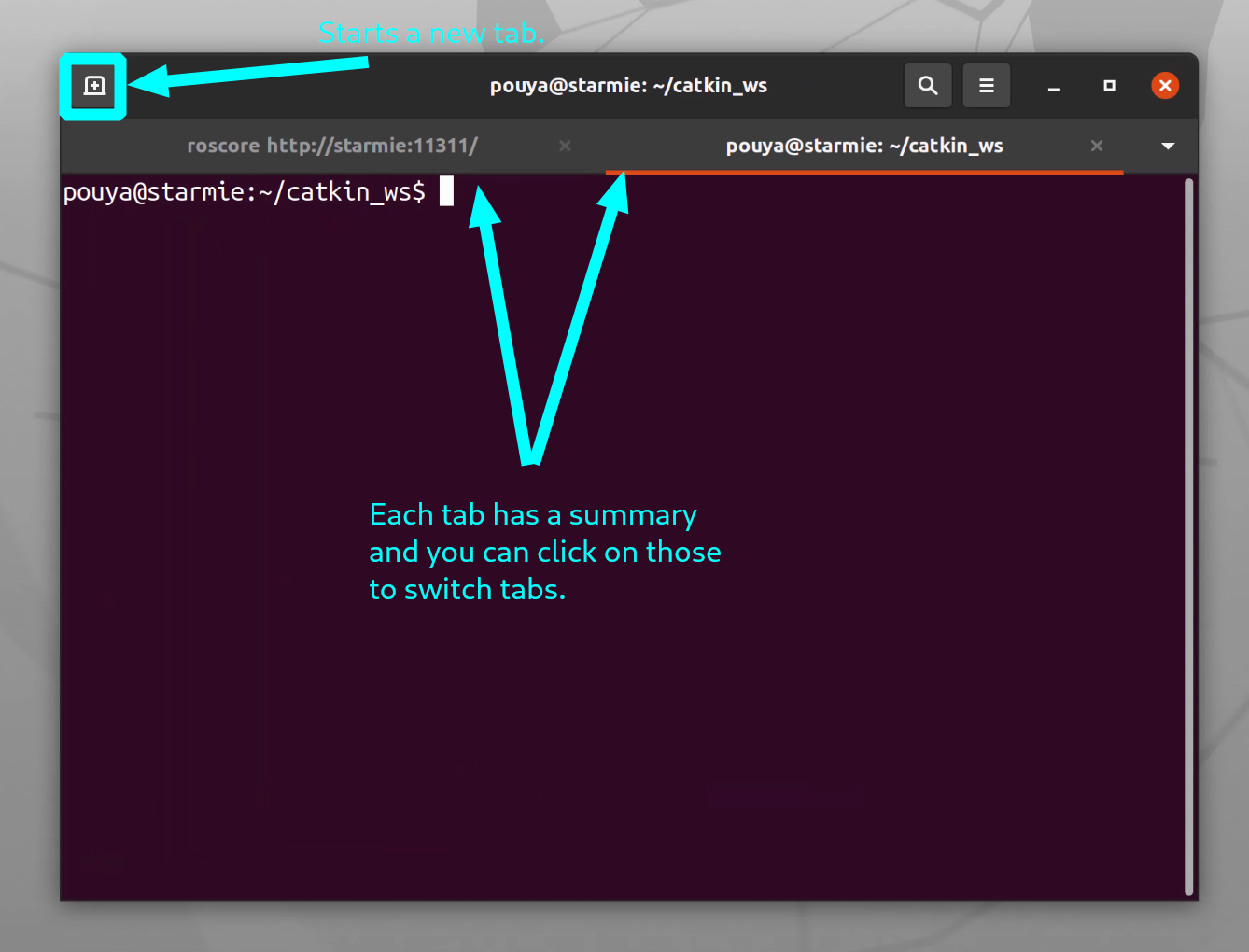Switch to the roscore http://starmie:11311/ tab
This screenshot has width=1249, height=952.
click(332, 146)
